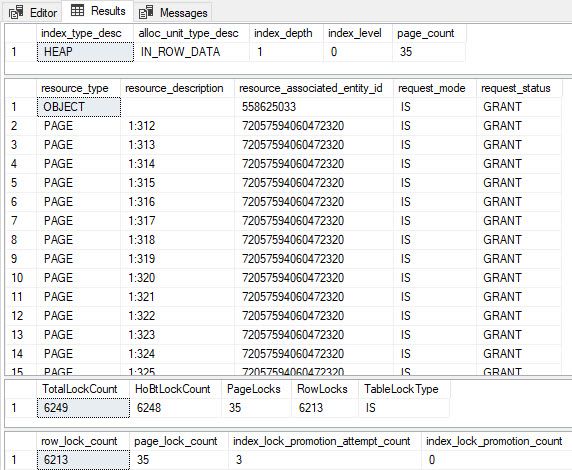The width and height of the screenshot is (572, 470).
Task: Select TableLockType value IS
Action: coord(404,408)
